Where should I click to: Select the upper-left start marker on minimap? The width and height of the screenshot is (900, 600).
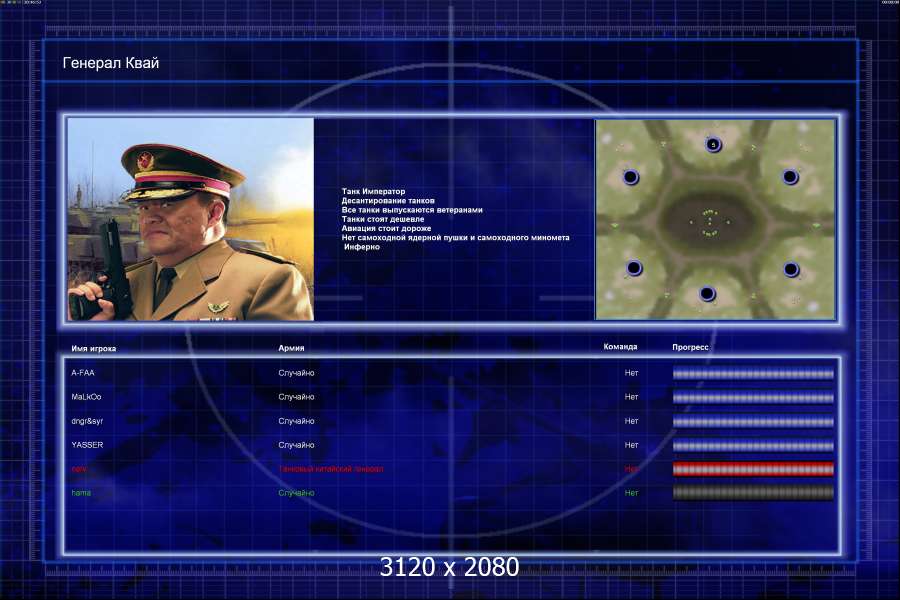tap(630, 177)
